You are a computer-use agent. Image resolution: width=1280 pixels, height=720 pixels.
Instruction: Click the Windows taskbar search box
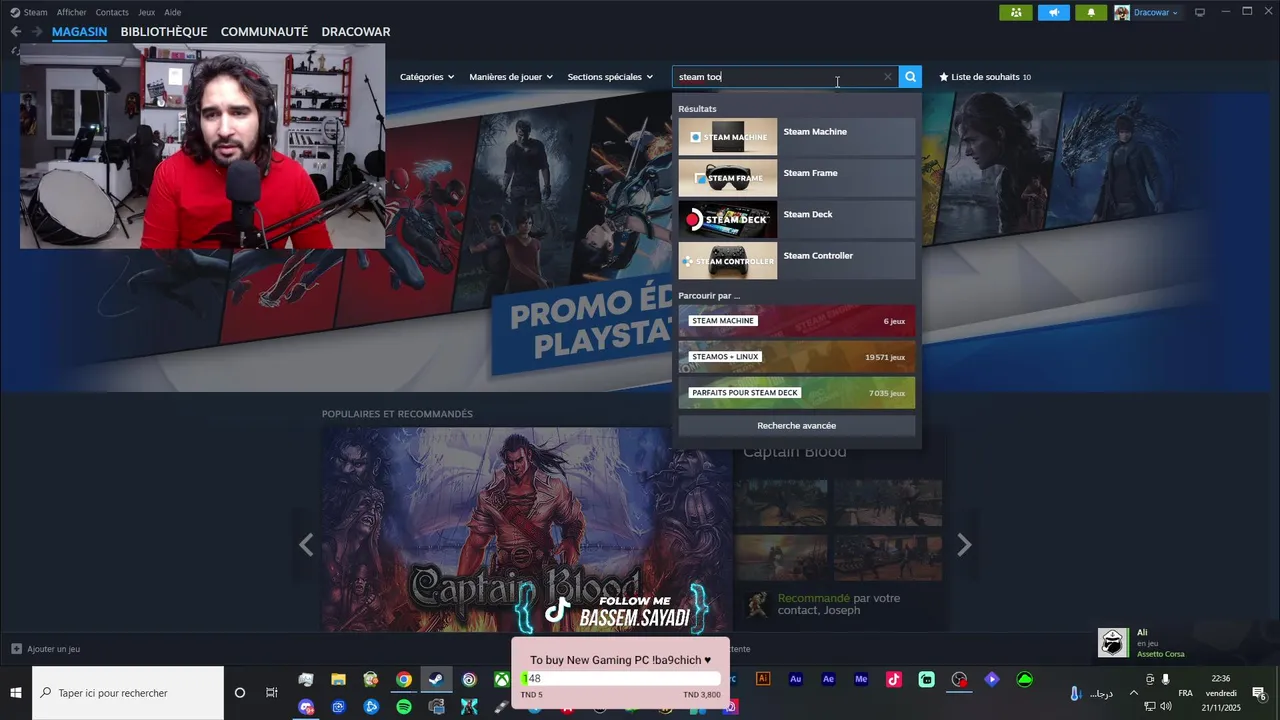point(128,693)
